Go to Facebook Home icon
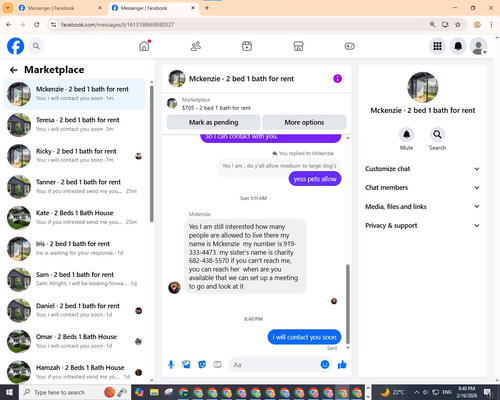500x400 pixels. (144, 46)
